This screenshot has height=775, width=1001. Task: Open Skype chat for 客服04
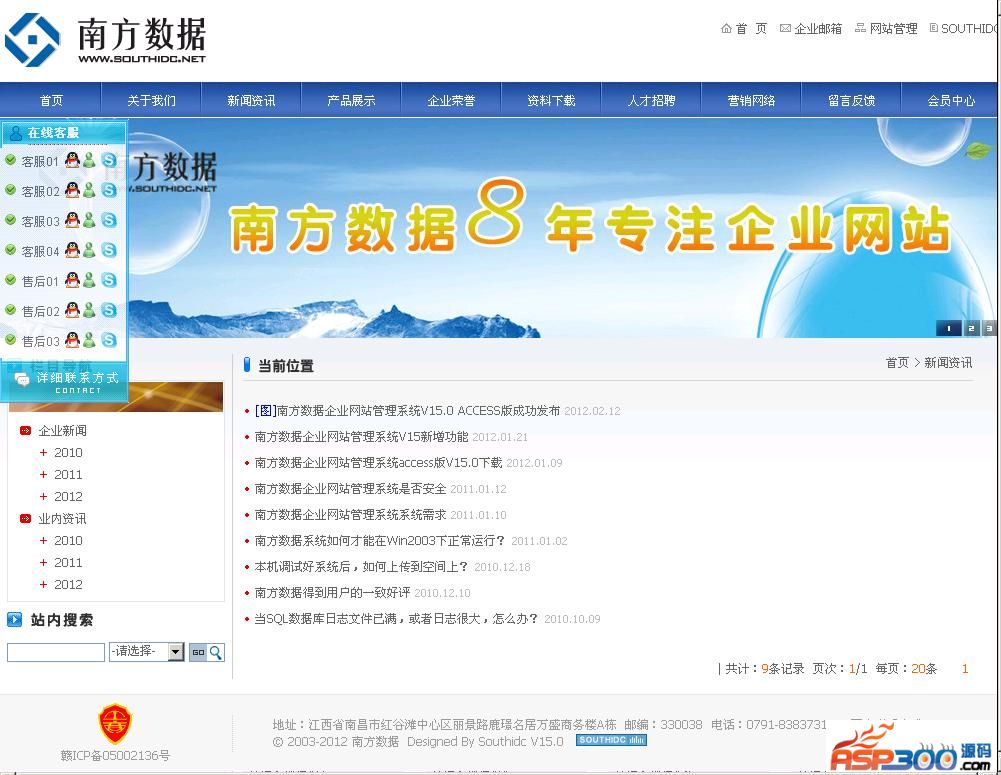(109, 250)
